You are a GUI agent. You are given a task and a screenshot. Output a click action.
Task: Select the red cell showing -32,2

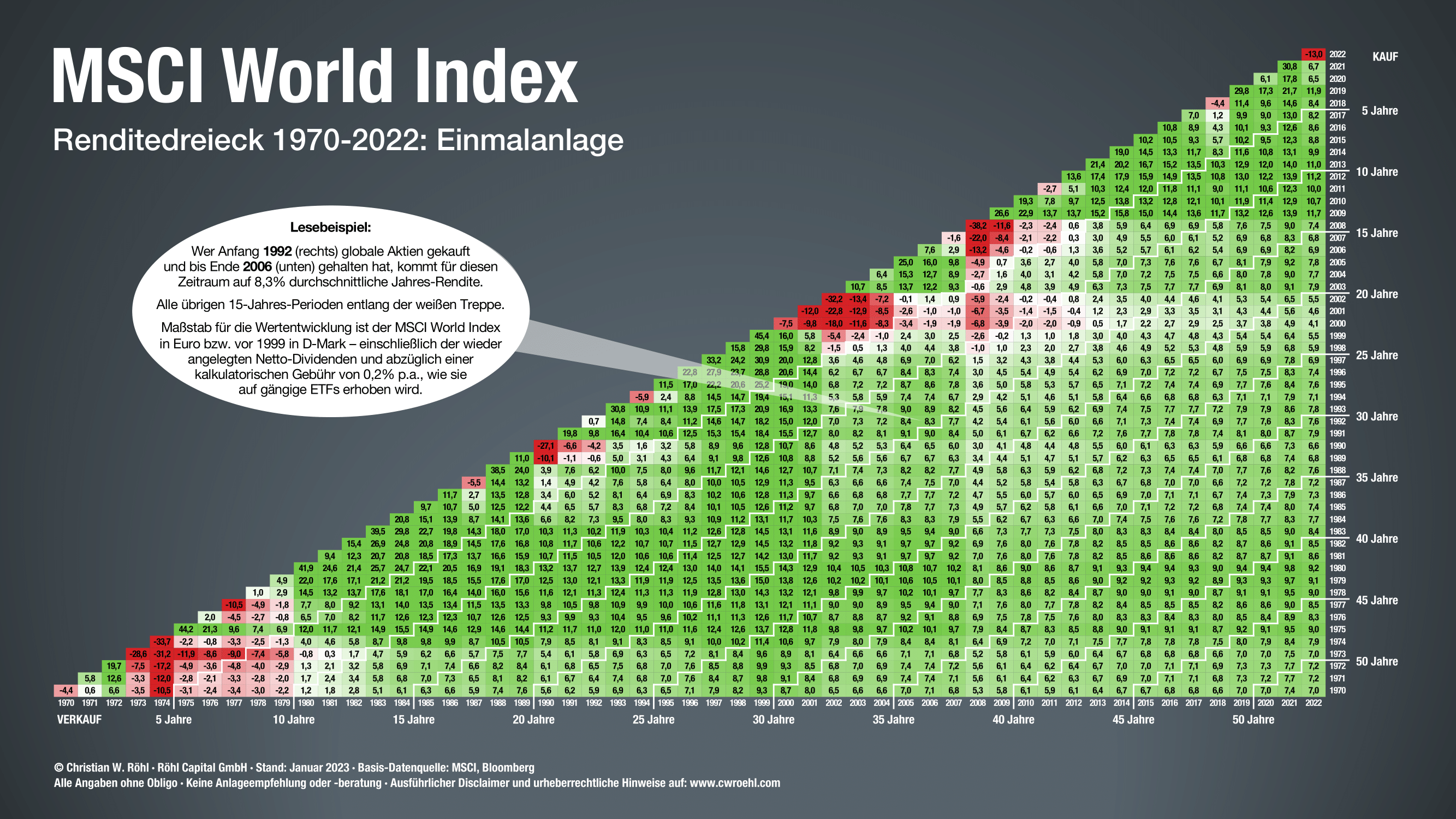(x=834, y=299)
